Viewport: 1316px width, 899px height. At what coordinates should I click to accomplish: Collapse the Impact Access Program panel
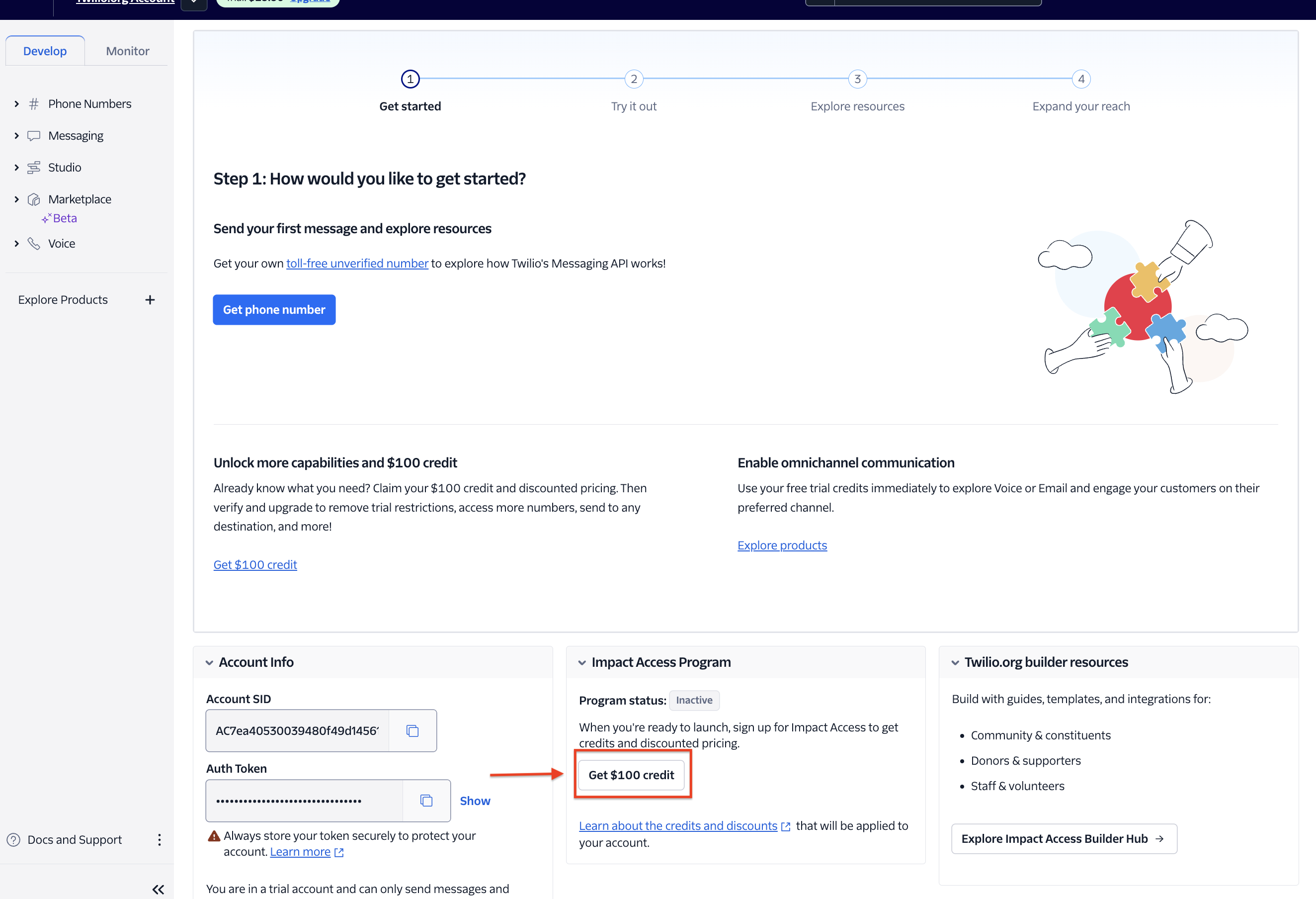(582, 663)
